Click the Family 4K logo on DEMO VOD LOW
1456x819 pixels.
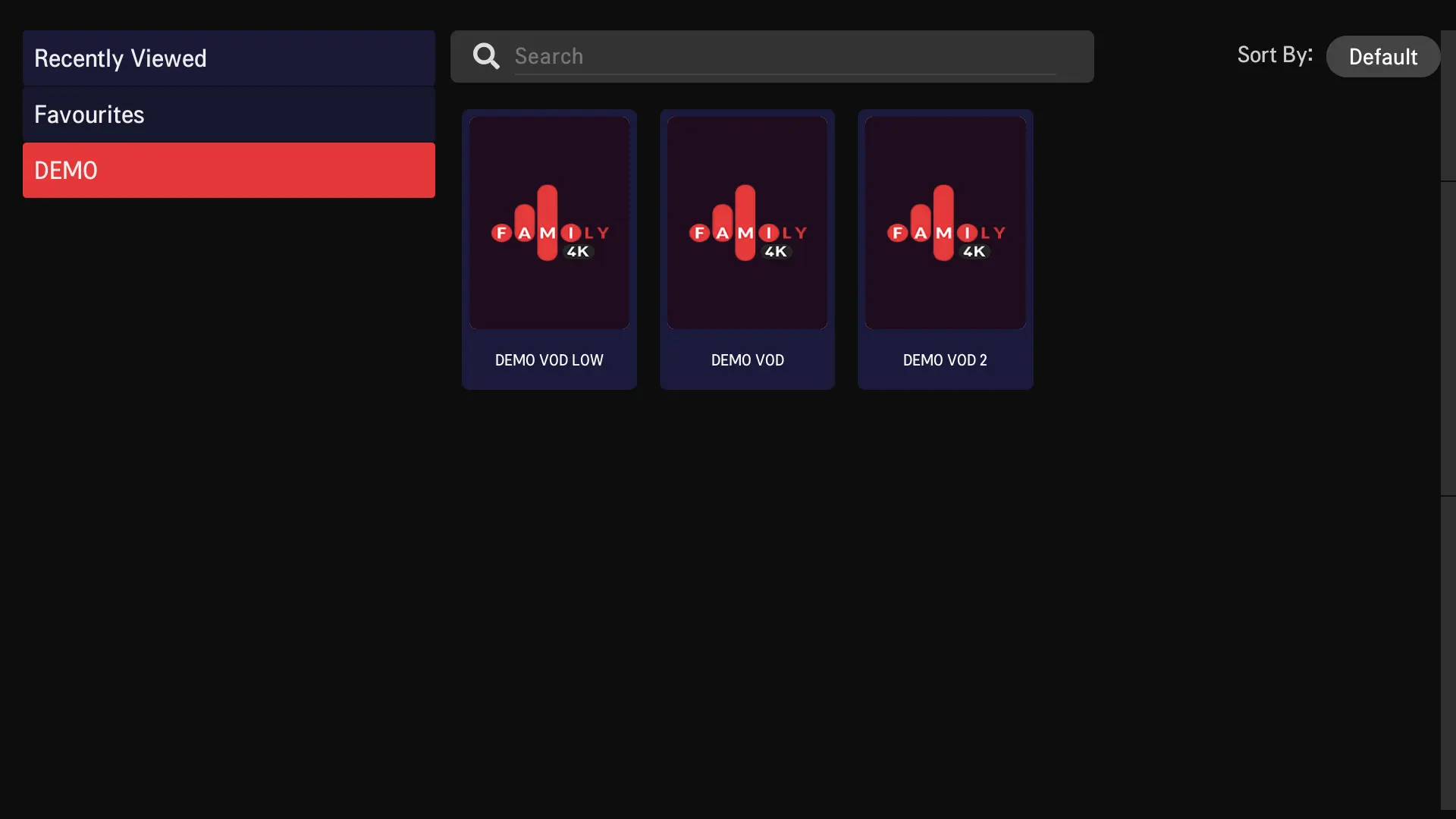549,223
